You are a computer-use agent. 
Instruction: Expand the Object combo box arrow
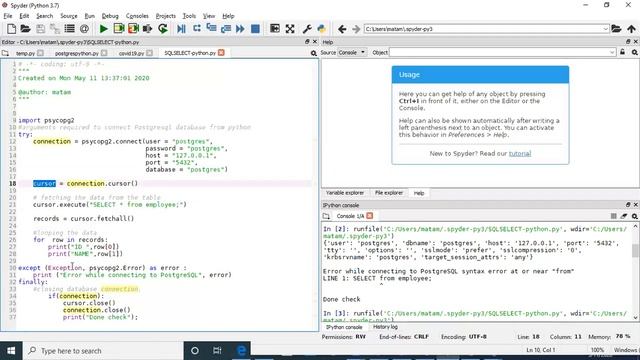pyautogui.click(x=612, y=52)
